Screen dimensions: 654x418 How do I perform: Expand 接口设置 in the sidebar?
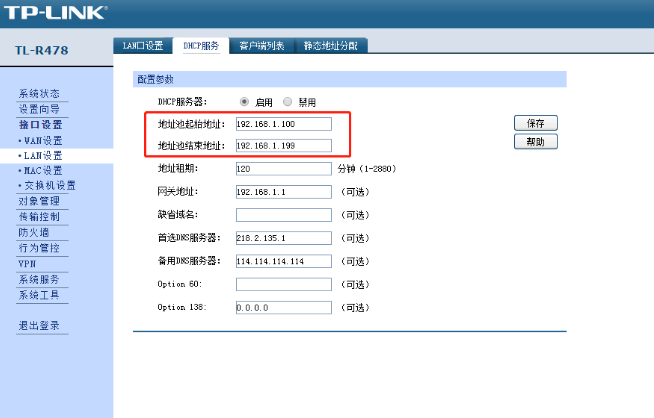pyautogui.click(x=40, y=125)
